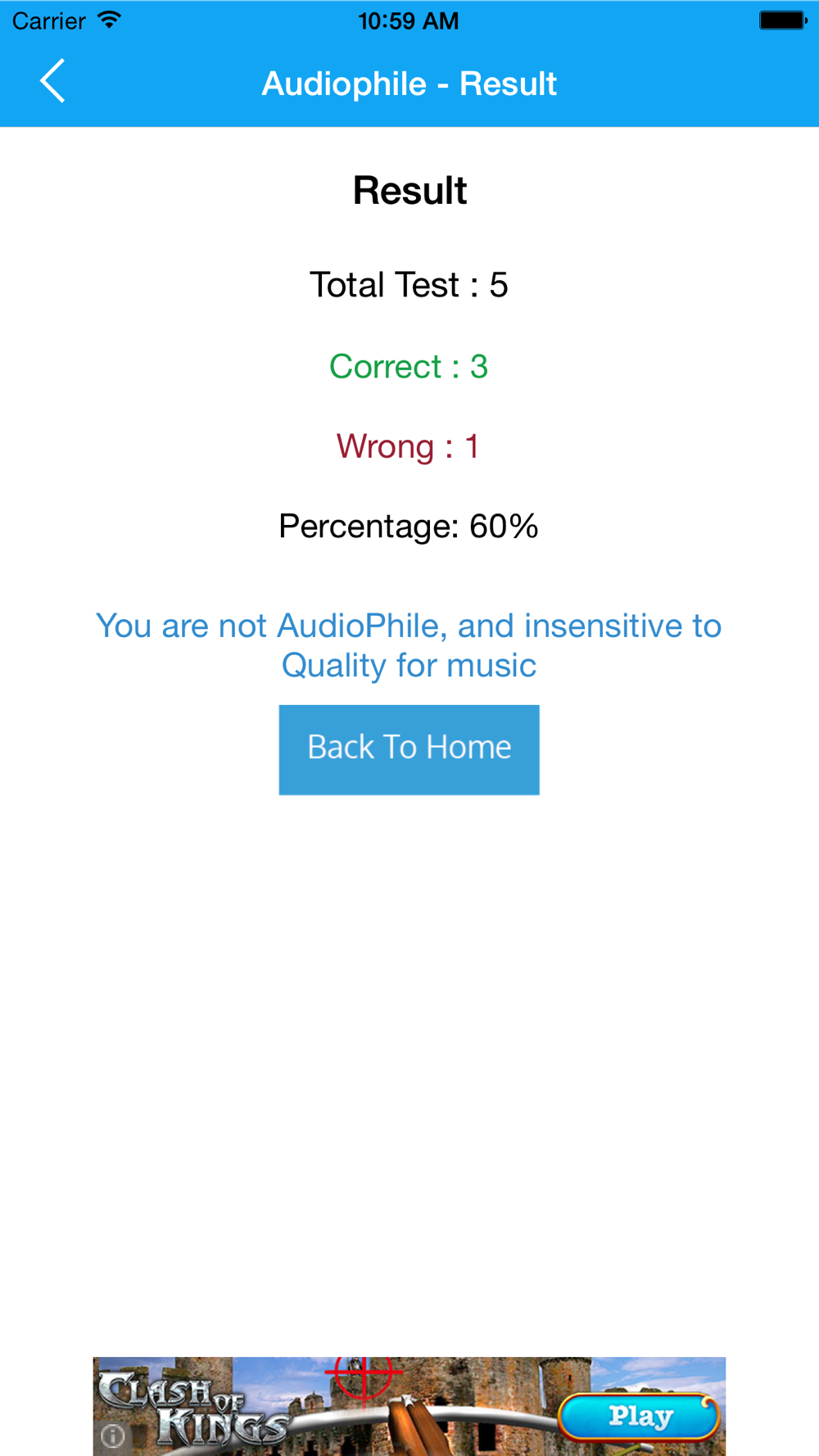Click the Carrier label in status bar
The width and height of the screenshot is (819, 1456).
(x=48, y=20)
